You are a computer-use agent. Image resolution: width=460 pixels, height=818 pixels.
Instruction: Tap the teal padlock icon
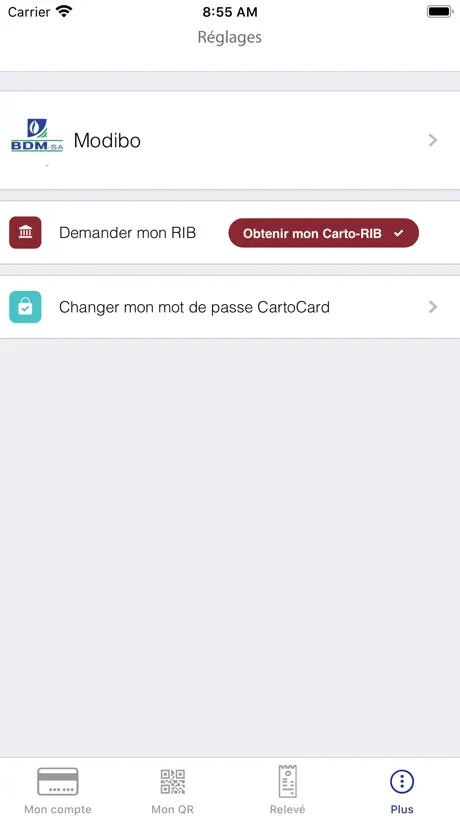(x=25, y=307)
